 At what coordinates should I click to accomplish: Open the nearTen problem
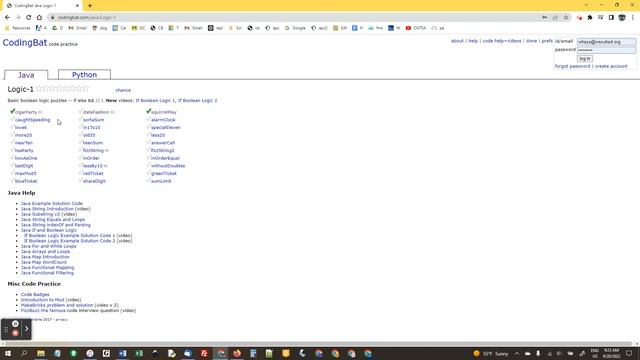coord(24,143)
